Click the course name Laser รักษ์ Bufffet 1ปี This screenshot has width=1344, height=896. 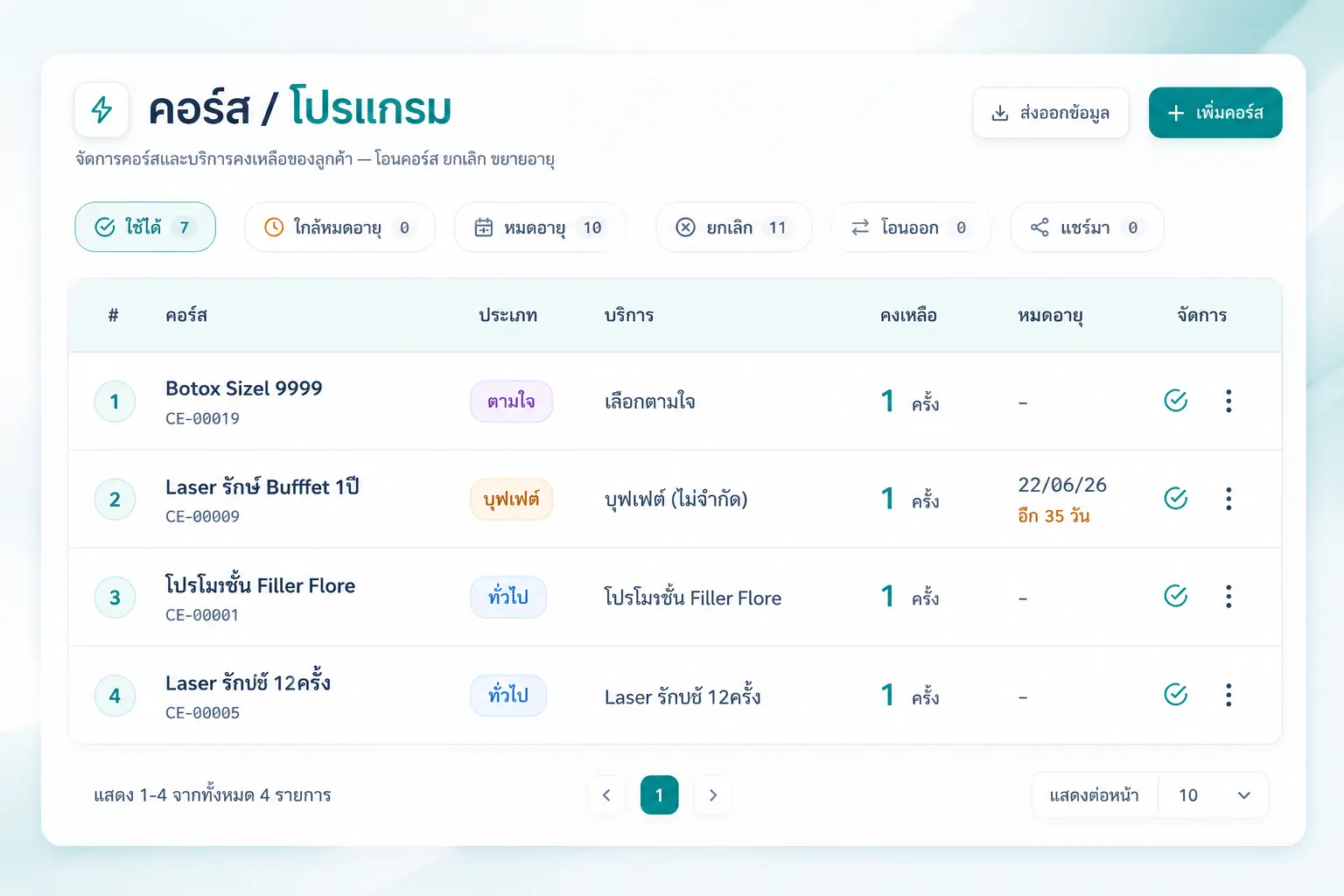(262, 486)
